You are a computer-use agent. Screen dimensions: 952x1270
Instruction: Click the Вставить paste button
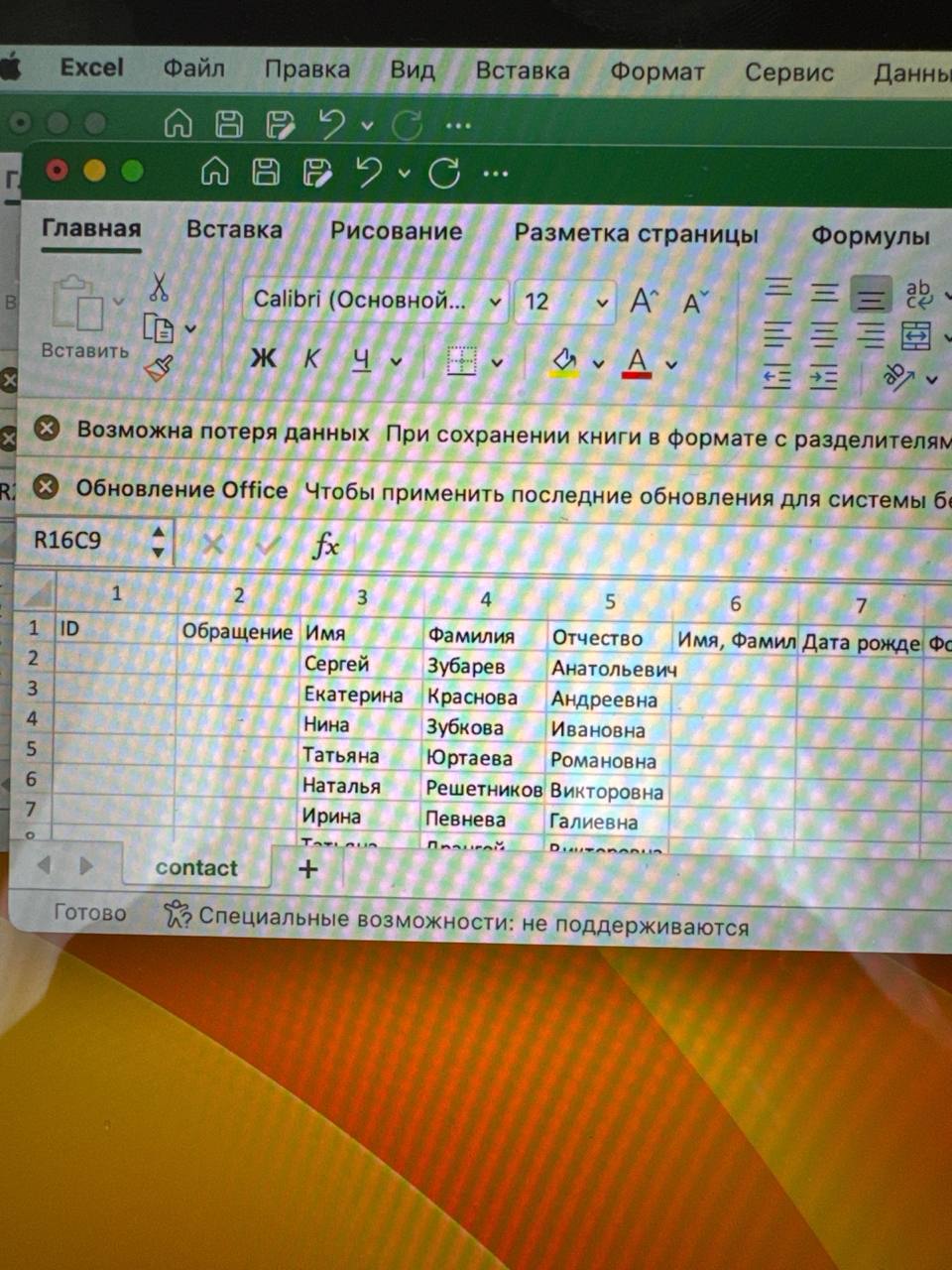83,317
